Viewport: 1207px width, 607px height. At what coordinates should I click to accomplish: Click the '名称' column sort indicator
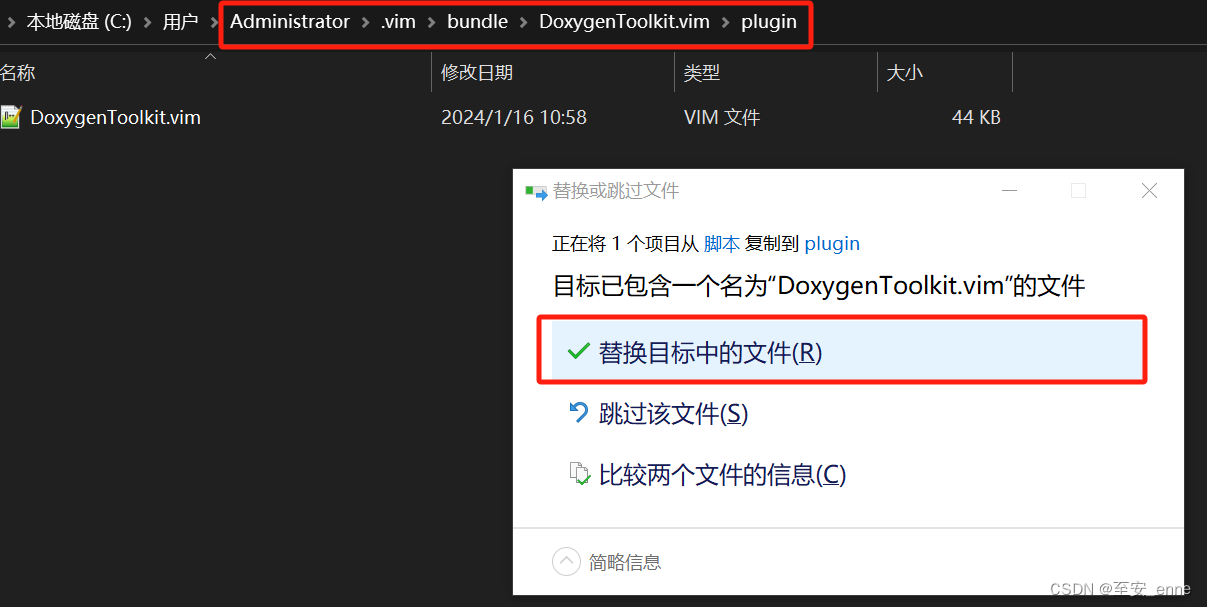click(x=210, y=58)
